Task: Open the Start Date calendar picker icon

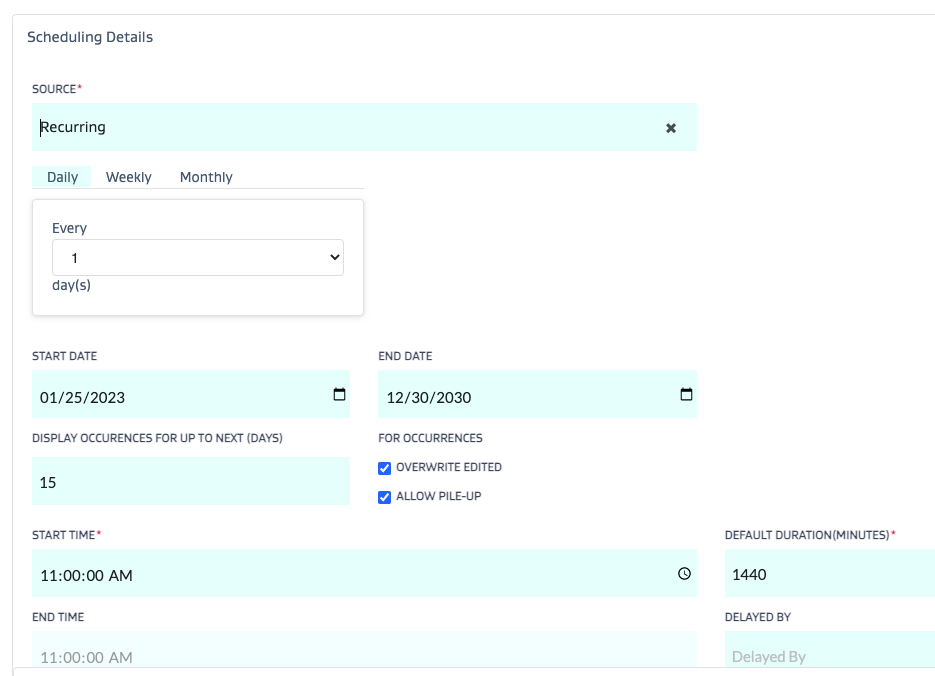Action: tap(339, 395)
